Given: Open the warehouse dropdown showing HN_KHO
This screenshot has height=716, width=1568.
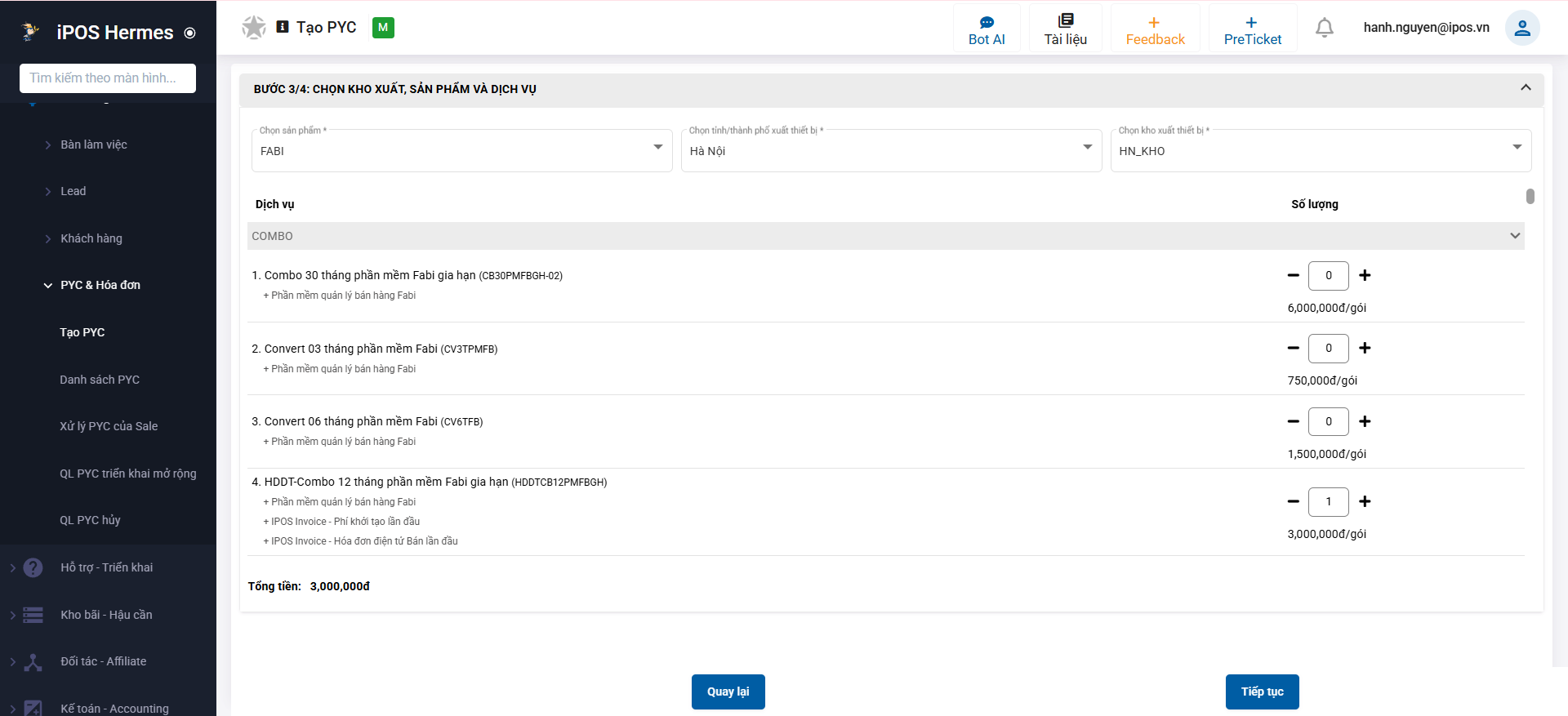Looking at the screenshot, I should (x=1321, y=150).
